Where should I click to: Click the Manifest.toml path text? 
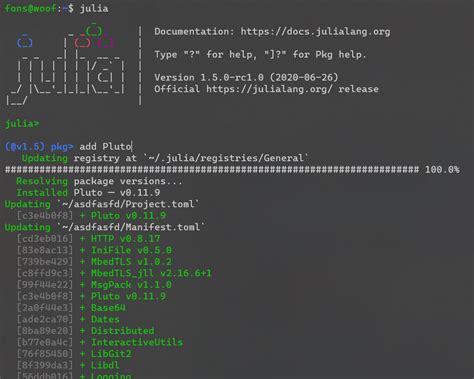point(131,227)
